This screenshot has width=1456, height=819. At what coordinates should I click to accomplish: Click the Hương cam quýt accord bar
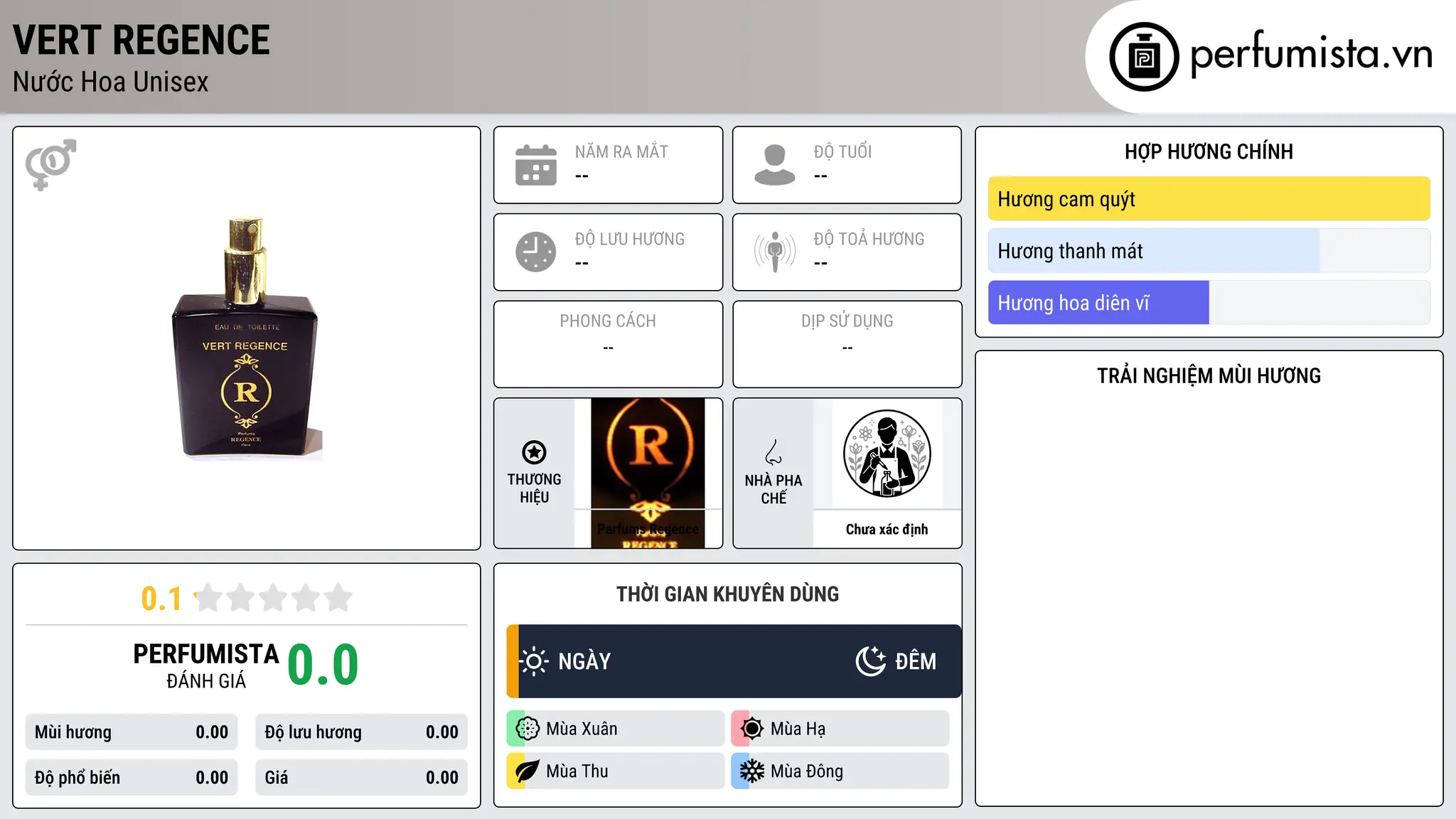coord(1209,199)
